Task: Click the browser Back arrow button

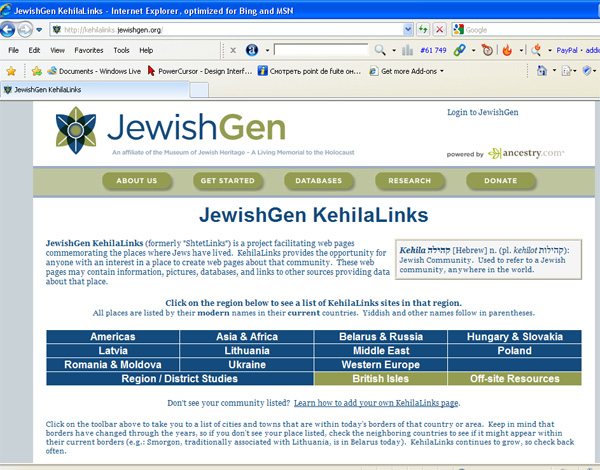Action: [x=8, y=29]
